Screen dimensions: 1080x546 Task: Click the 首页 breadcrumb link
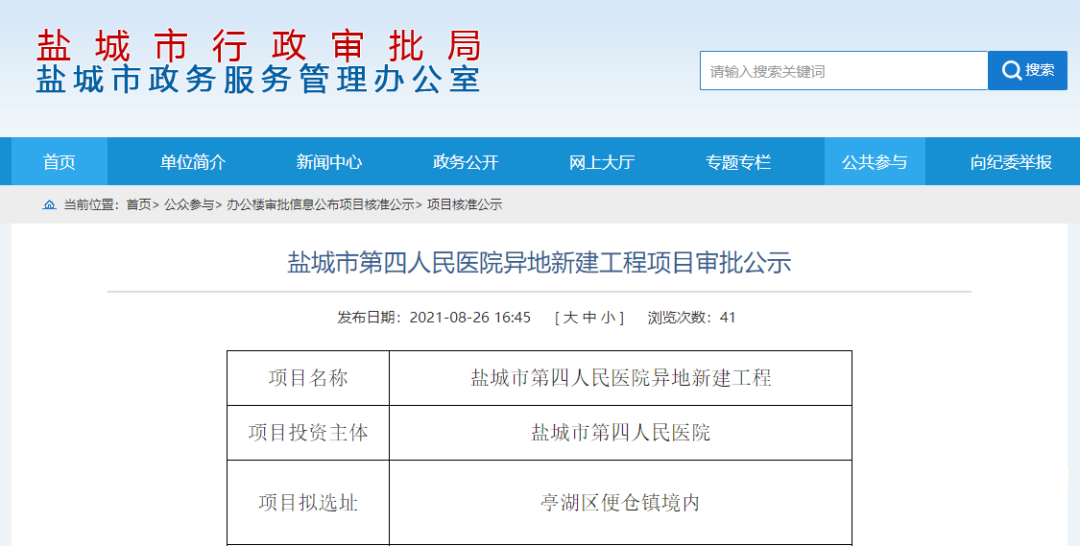tap(138, 205)
